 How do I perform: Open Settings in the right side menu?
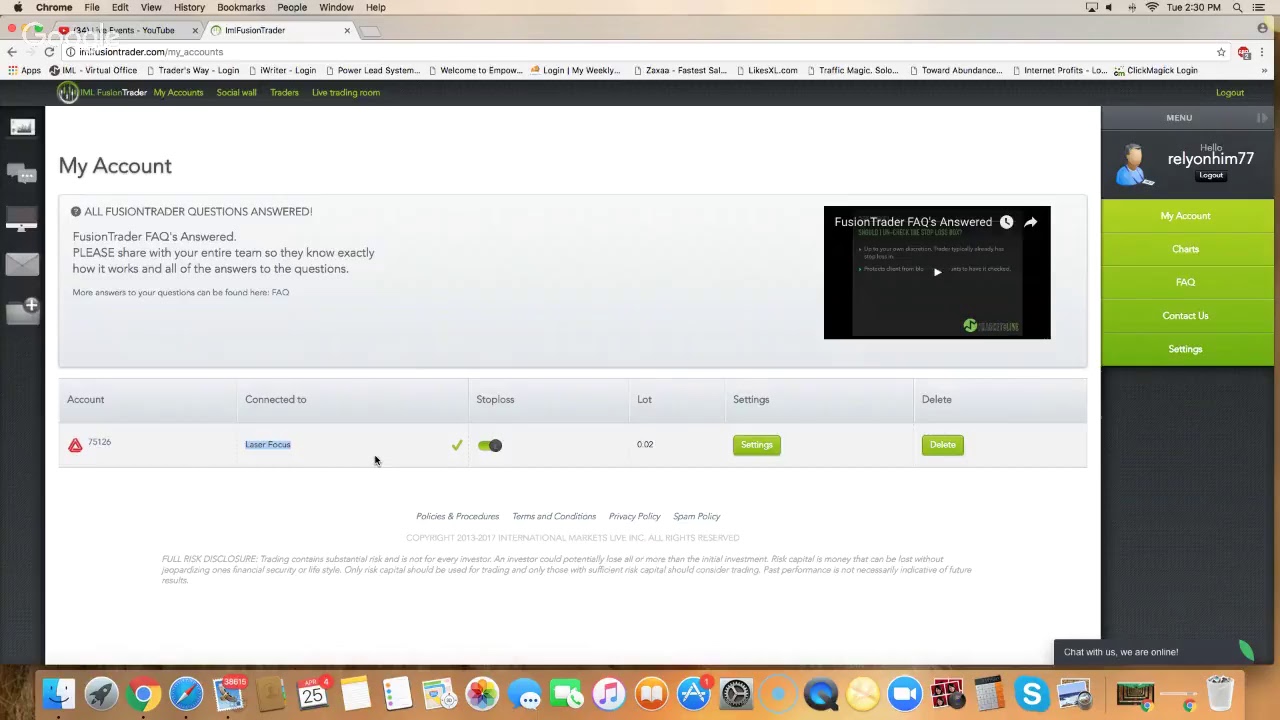[x=1185, y=349]
